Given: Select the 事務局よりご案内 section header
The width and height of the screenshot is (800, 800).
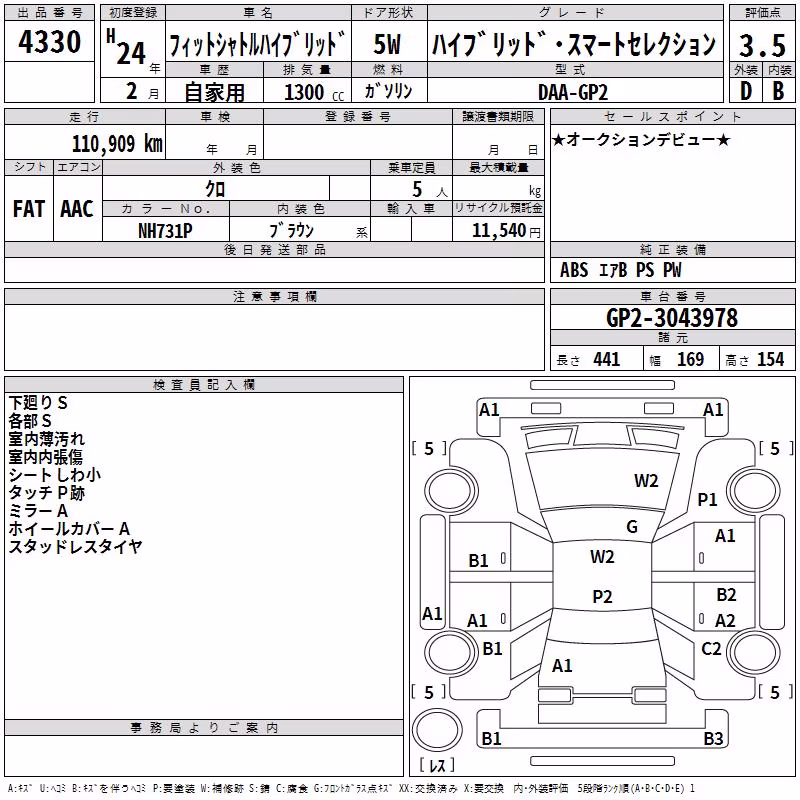Looking at the screenshot, I should 204,728.
